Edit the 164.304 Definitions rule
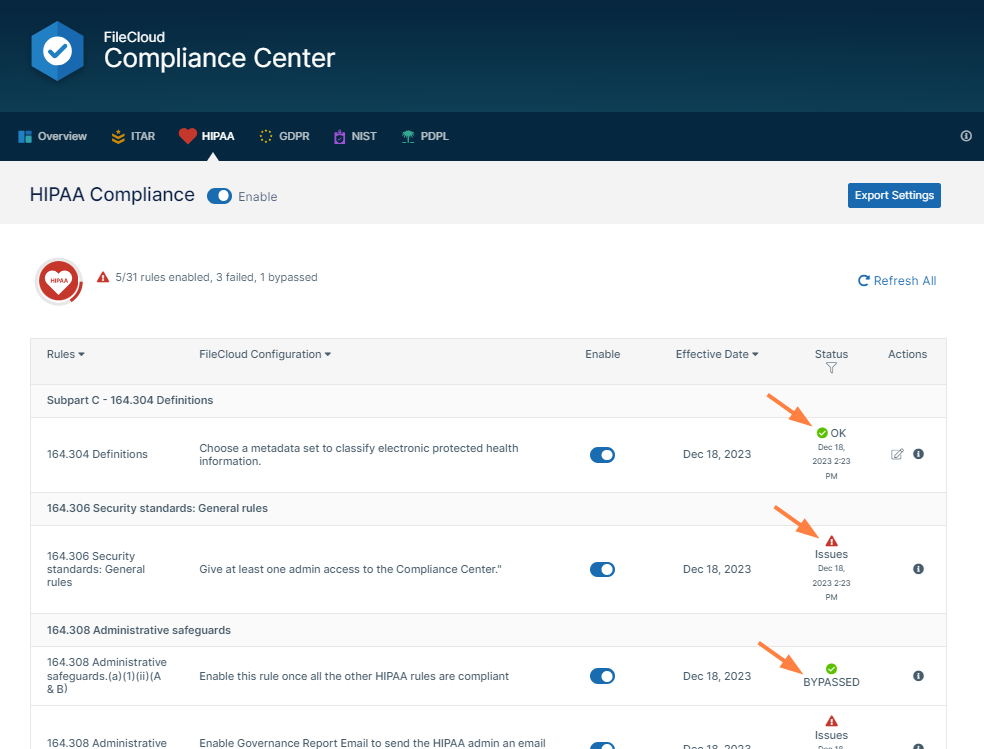984x749 pixels. 897,454
